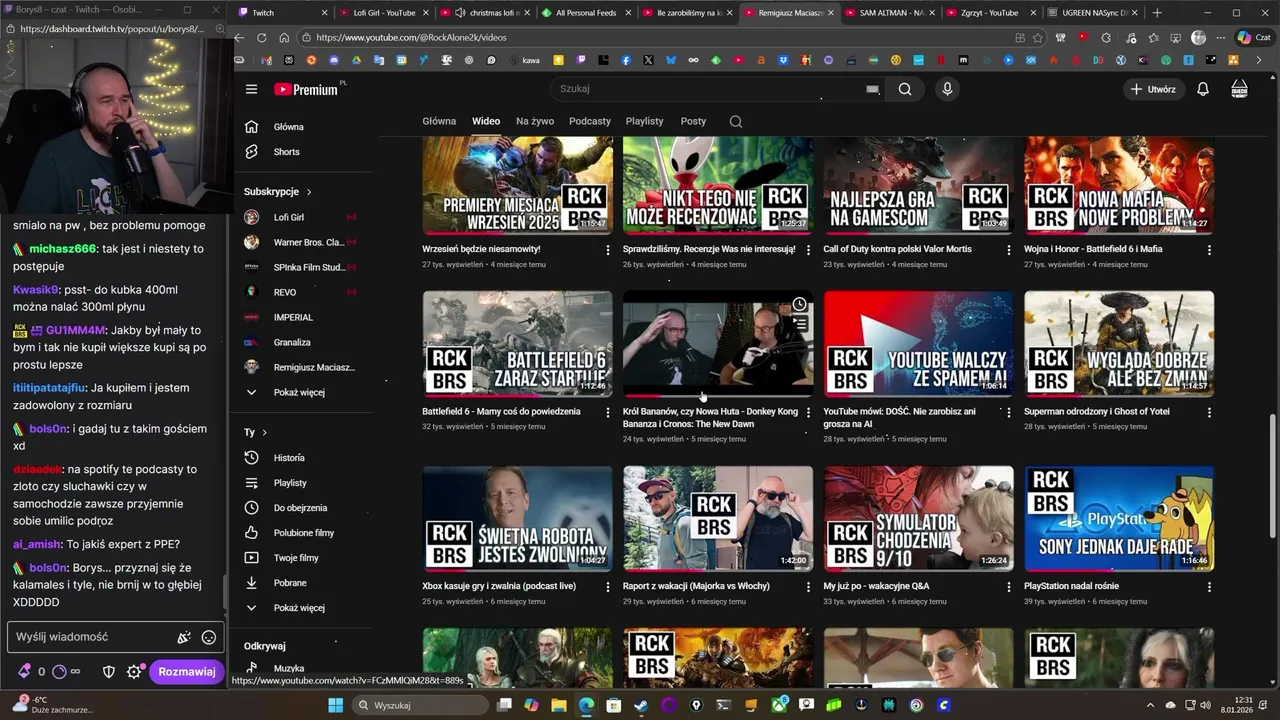Switch to the Główna channel tab
This screenshot has height=720, width=1280.
439,121
